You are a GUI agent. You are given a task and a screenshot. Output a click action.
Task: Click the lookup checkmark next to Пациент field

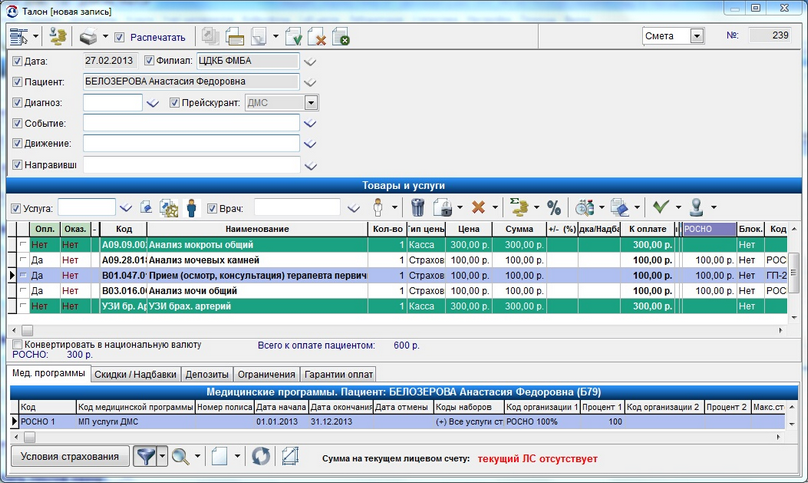pyautogui.click(x=310, y=82)
